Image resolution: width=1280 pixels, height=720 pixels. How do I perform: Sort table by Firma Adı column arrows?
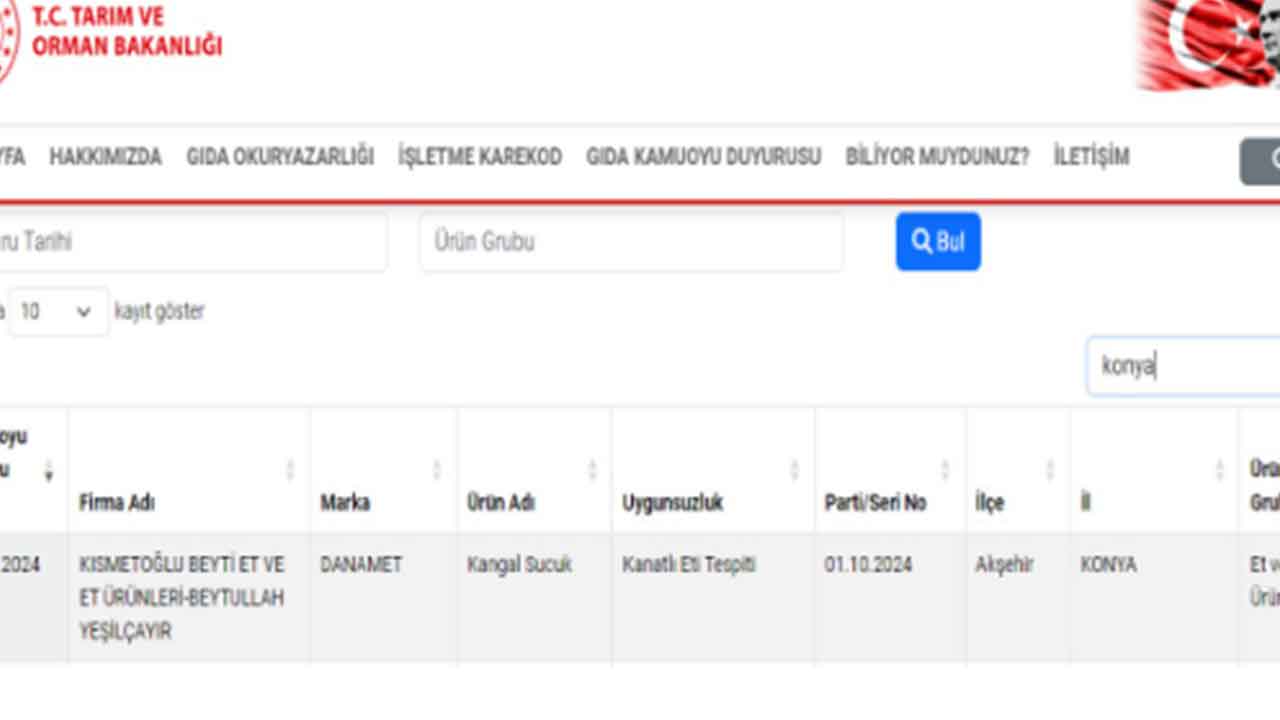pos(290,469)
